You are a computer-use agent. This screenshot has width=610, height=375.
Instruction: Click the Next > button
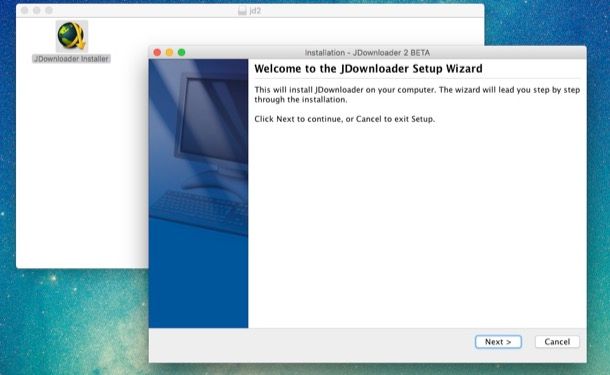pyautogui.click(x=498, y=342)
